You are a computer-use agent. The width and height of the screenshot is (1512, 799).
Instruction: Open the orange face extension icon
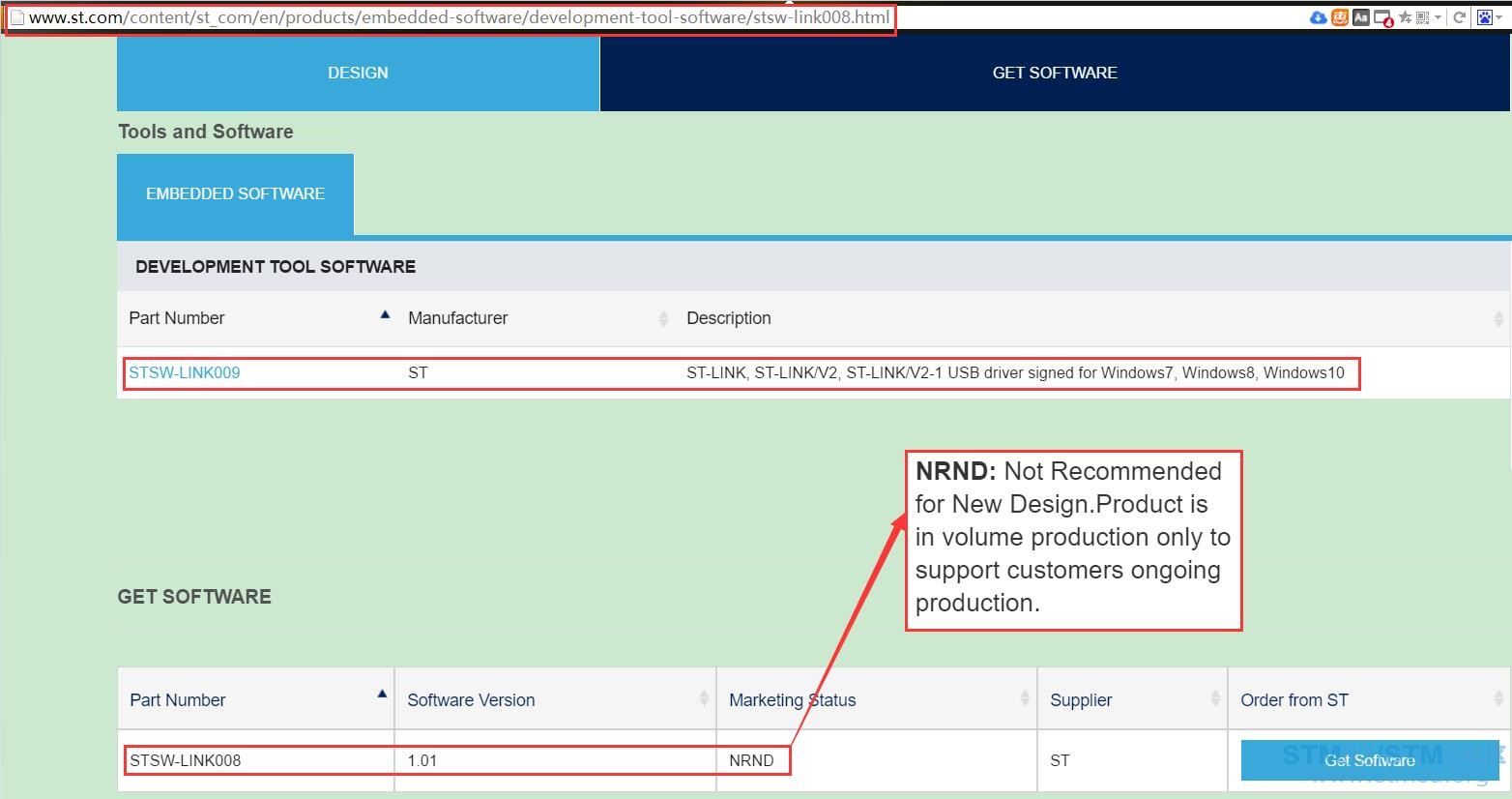pyautogui.click(x=1340, y=17)
